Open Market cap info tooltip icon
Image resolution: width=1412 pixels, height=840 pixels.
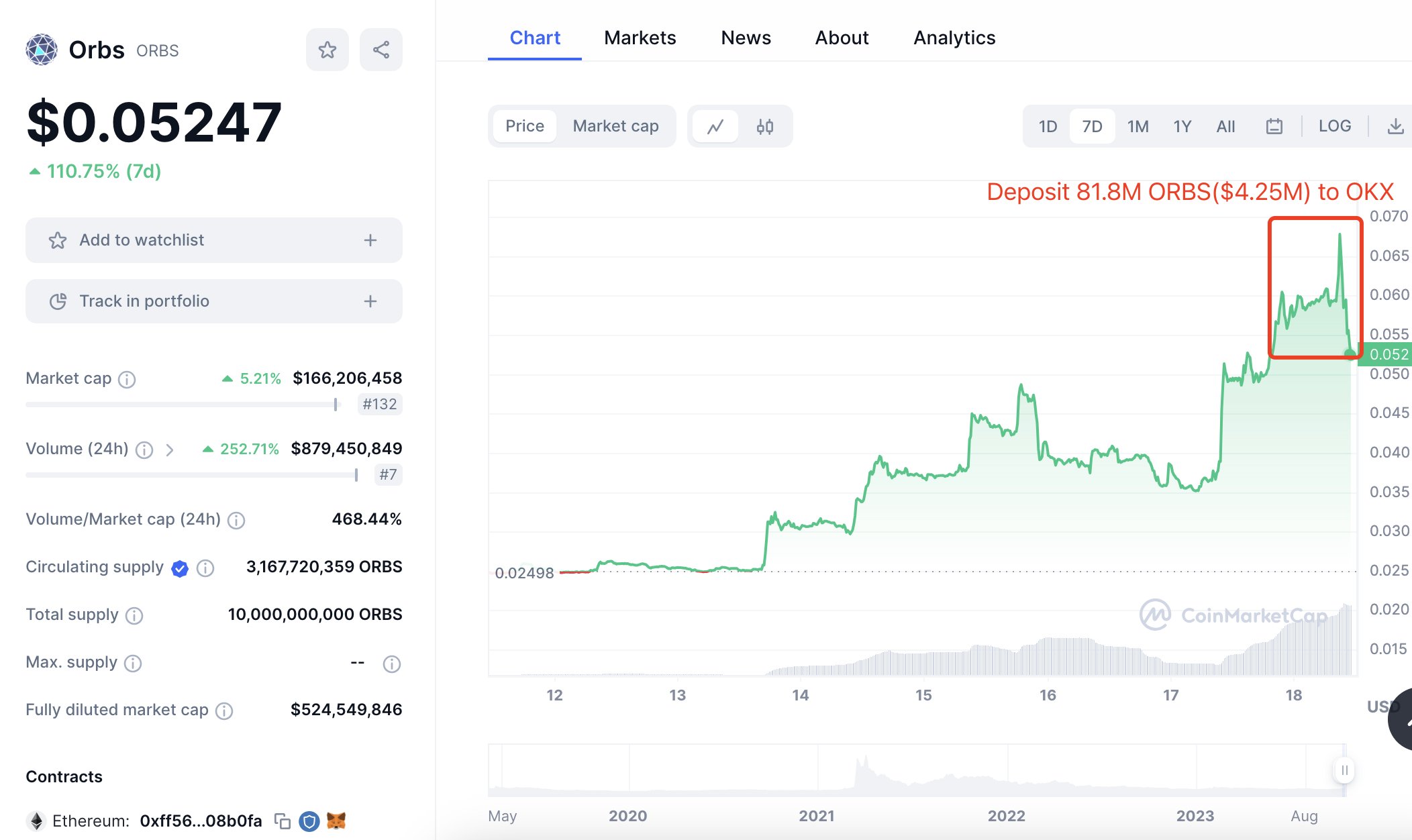coord(127,380)
